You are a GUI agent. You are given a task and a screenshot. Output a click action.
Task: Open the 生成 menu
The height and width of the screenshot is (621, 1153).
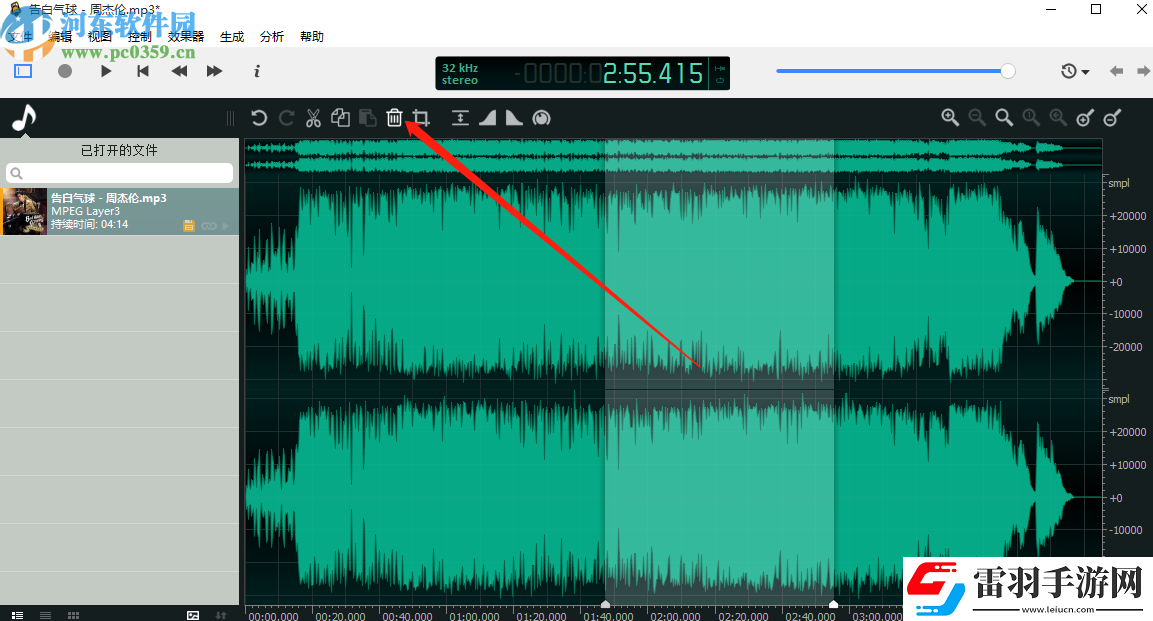click(232, 37)
